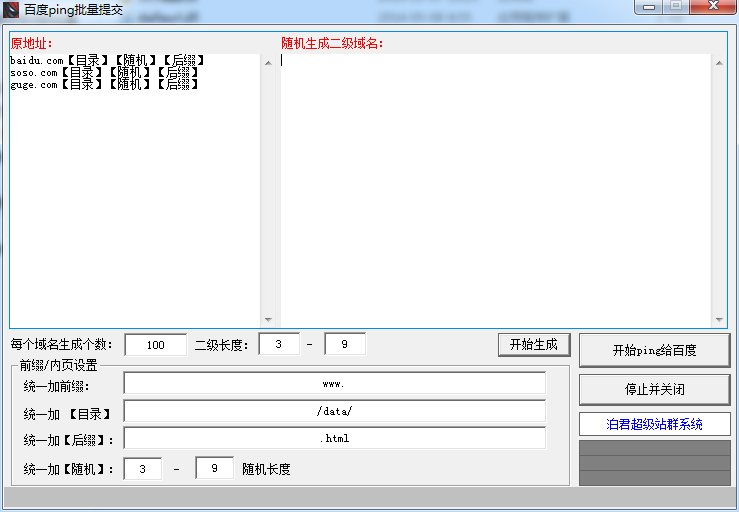Click down arrow of 原地址 scrollbar
Viewport: 739px width, 512px height.
pos(268,319)
